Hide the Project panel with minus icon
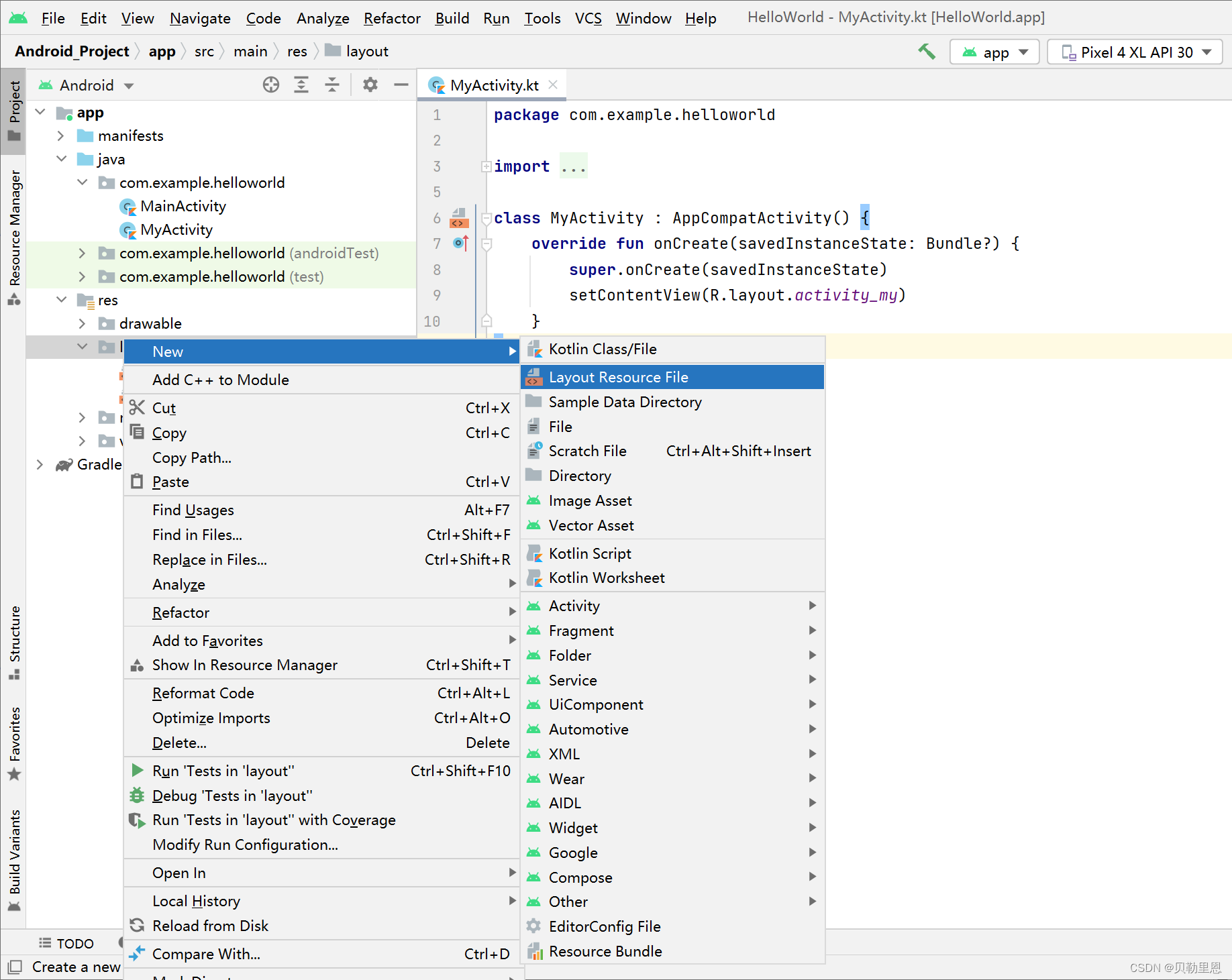Viewport: 1232px width, 980px height. pyautogui.click(x=401, y=85)
